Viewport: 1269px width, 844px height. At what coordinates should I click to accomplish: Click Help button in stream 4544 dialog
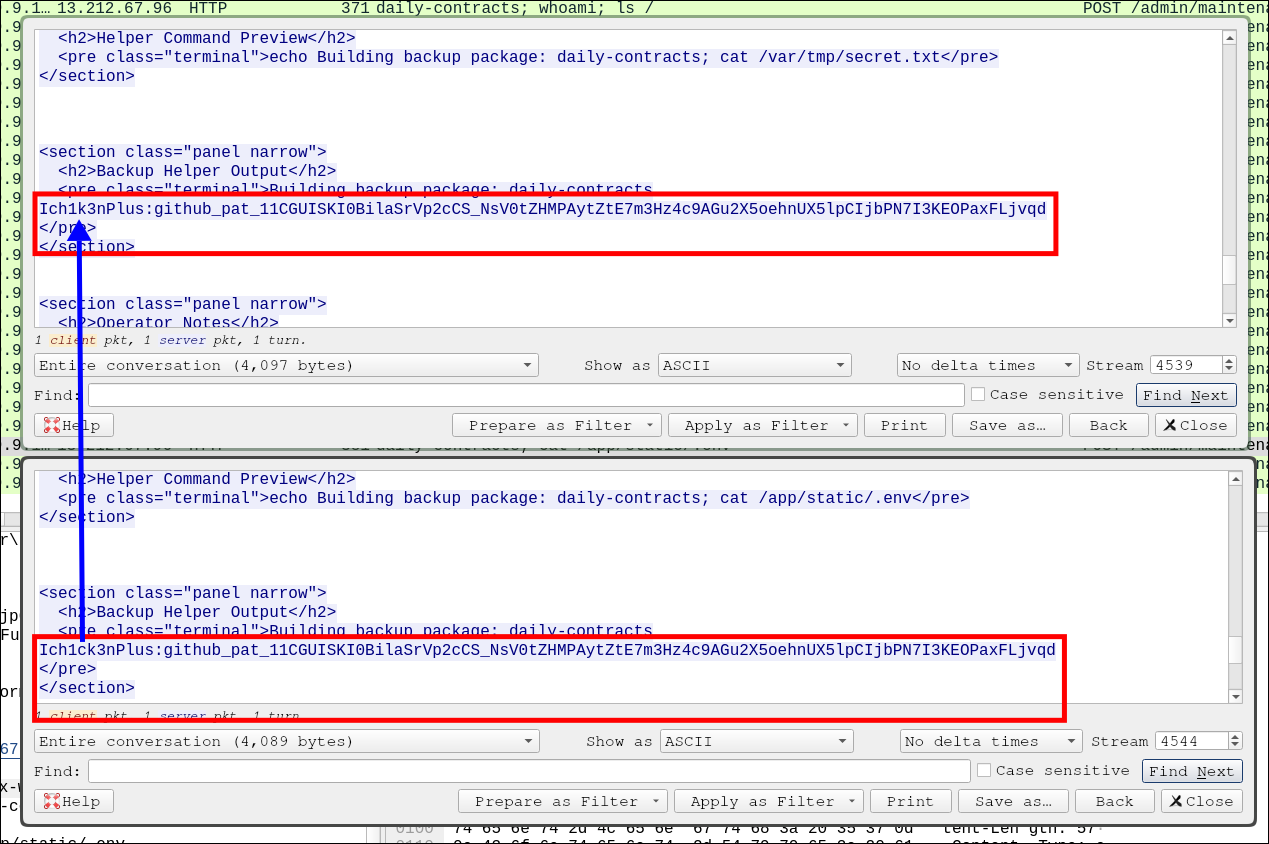74,801
